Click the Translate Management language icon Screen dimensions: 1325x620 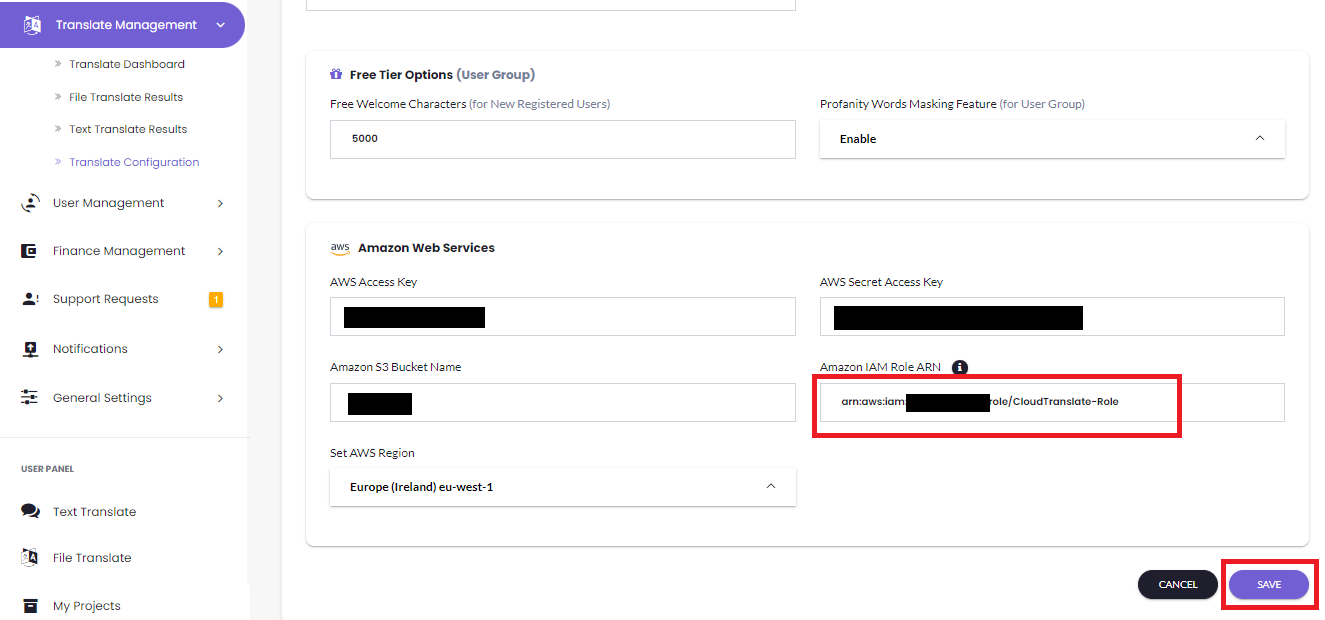(32, 25)
